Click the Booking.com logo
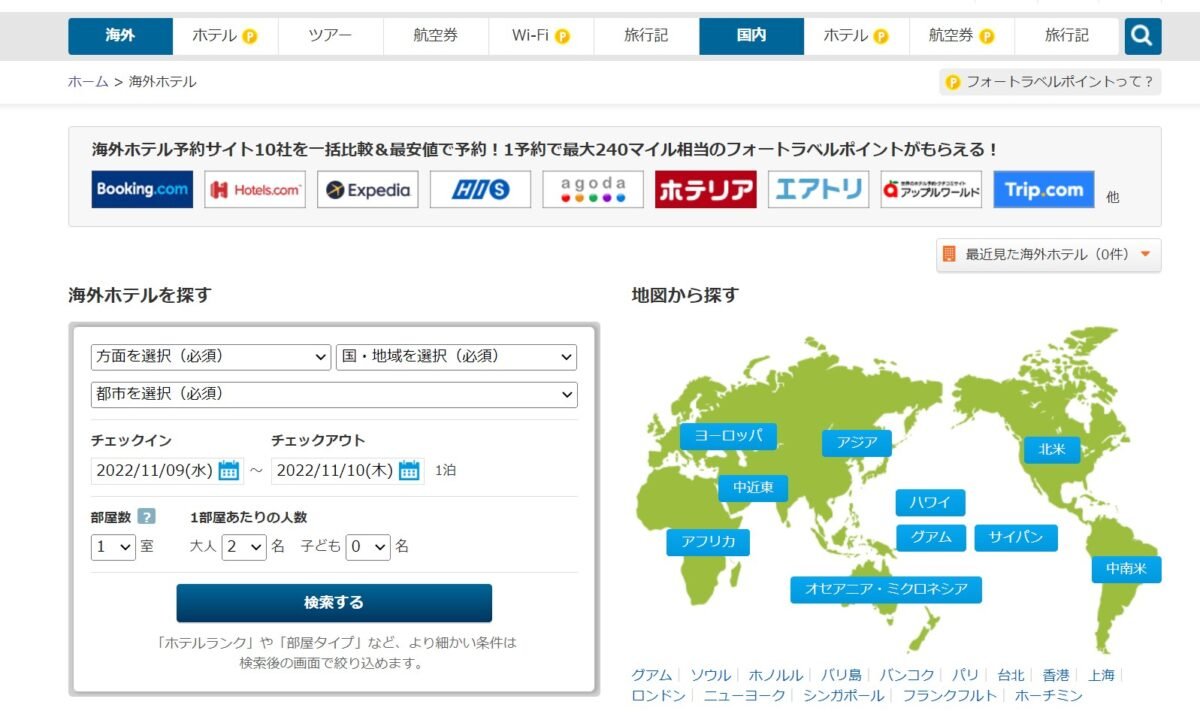This screenshot has width=1200, height=717. pos(141,189)
